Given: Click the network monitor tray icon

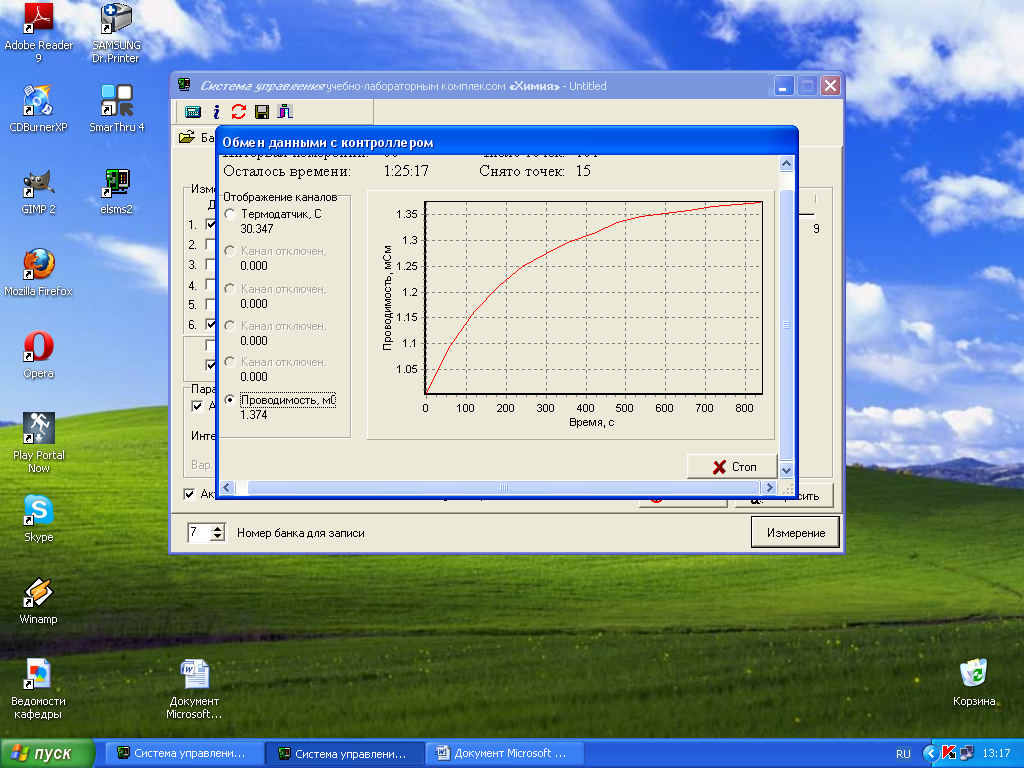Looking at the screenshot, I should [967, 753].
